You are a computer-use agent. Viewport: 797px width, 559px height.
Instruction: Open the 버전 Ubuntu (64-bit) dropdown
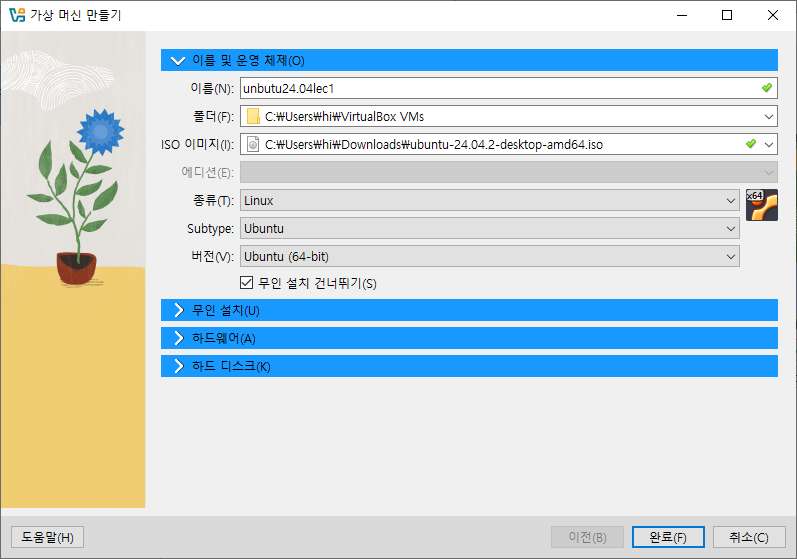(489, 256)
